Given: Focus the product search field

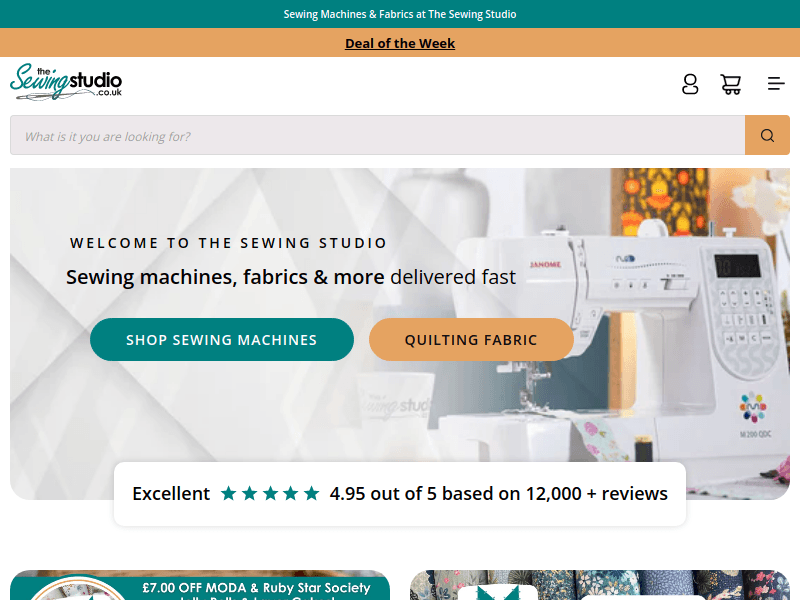Looking at the screenshot, I should 378,135.
